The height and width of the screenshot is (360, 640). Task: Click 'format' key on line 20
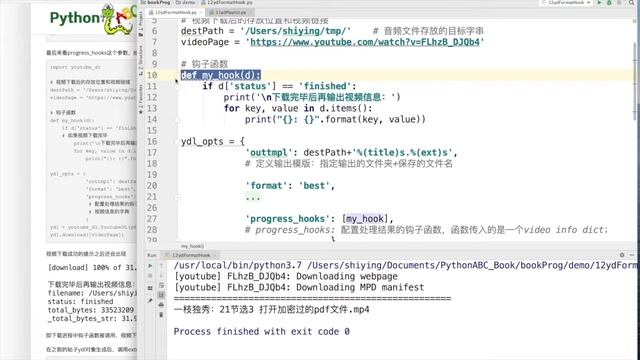click(266, 186)
